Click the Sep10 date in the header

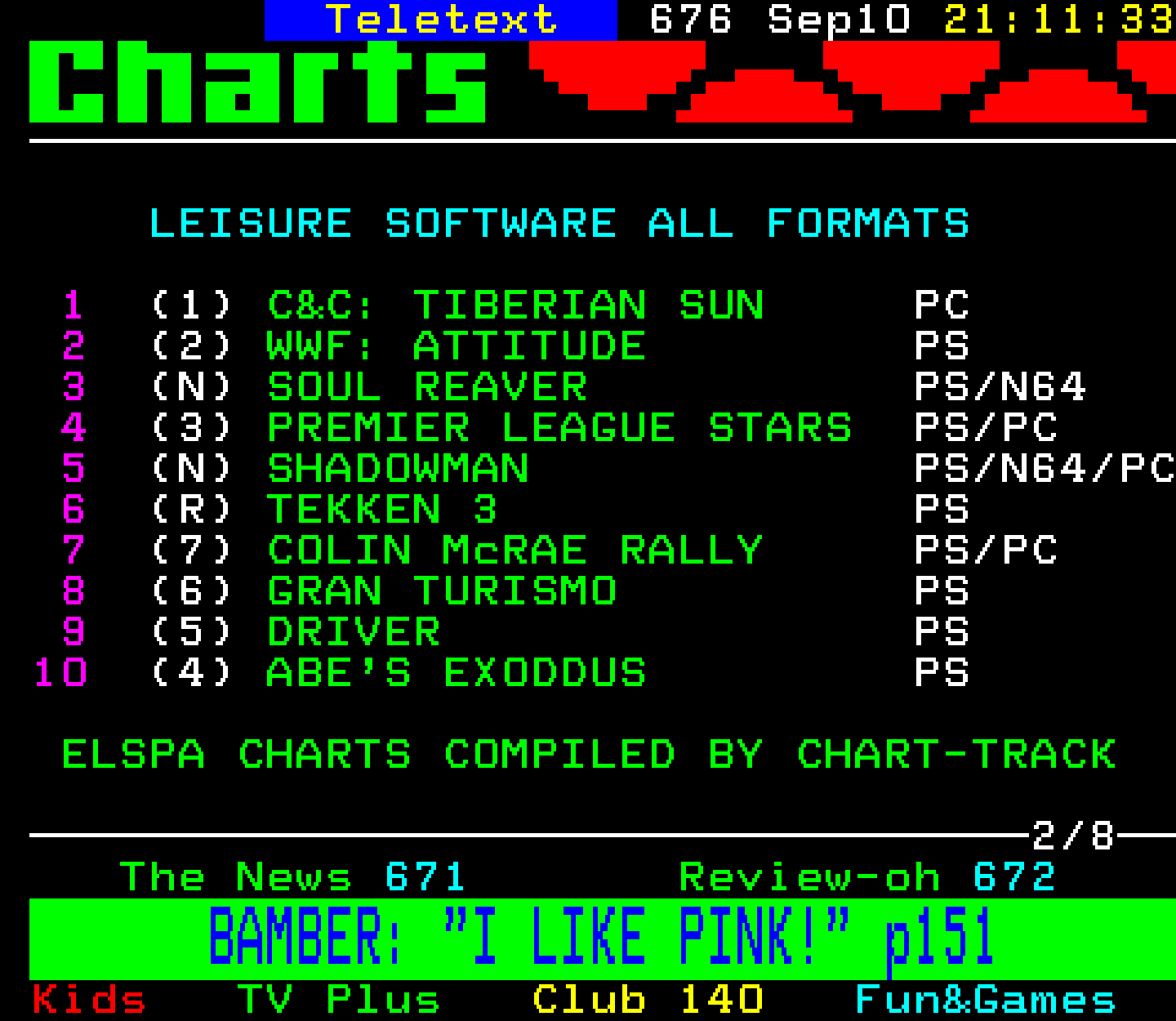point(839,20)
